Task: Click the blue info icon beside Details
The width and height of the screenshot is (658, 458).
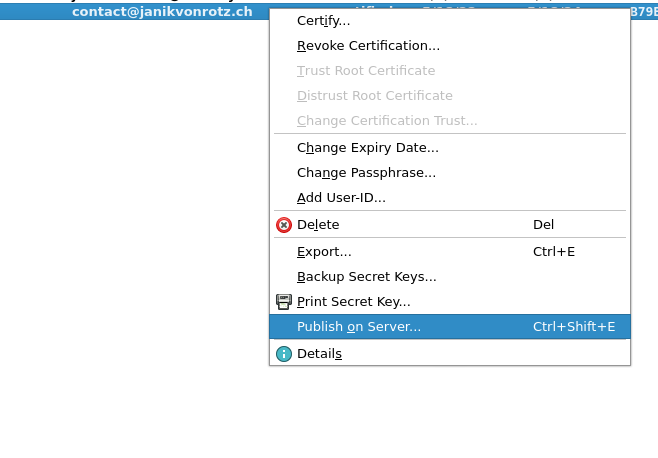Action: click(284, 354)
